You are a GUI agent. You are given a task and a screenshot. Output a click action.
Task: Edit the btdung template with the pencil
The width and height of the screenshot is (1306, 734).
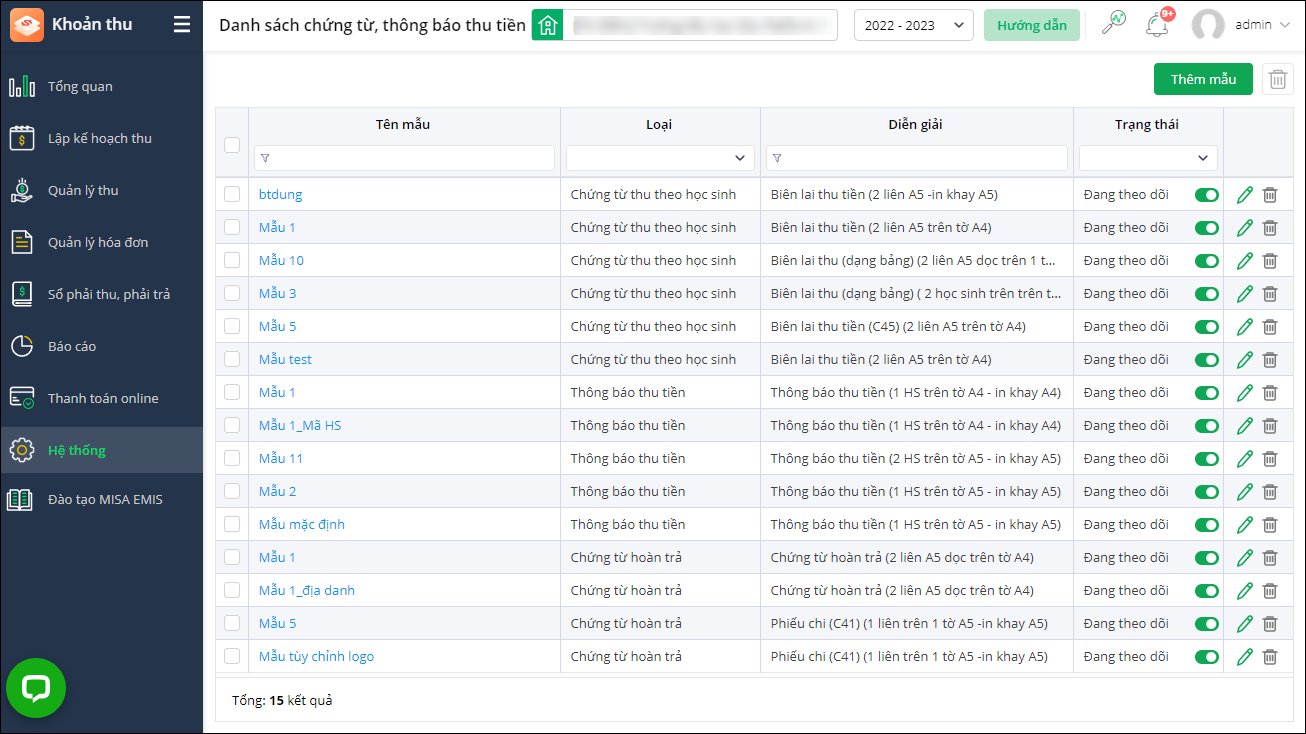click(1245, 195)
